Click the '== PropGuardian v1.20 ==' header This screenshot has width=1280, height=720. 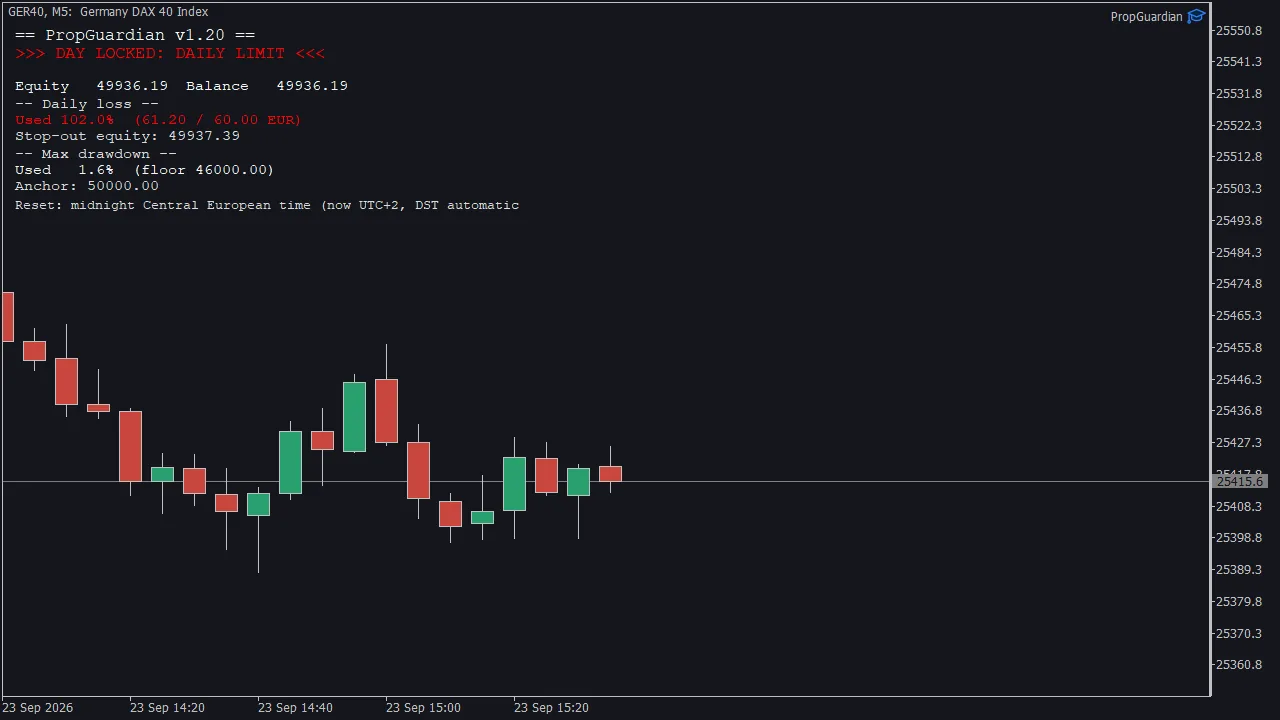tap(135, 35)
